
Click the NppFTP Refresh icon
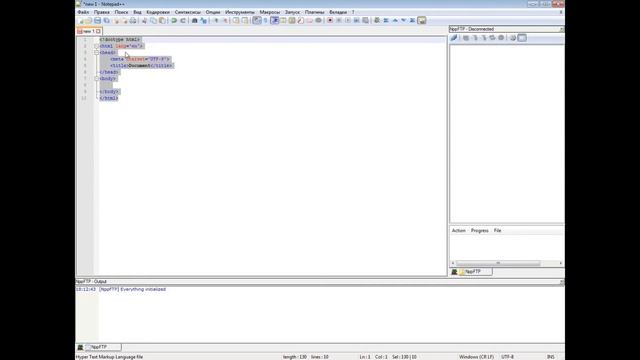[x=492, y=38]
